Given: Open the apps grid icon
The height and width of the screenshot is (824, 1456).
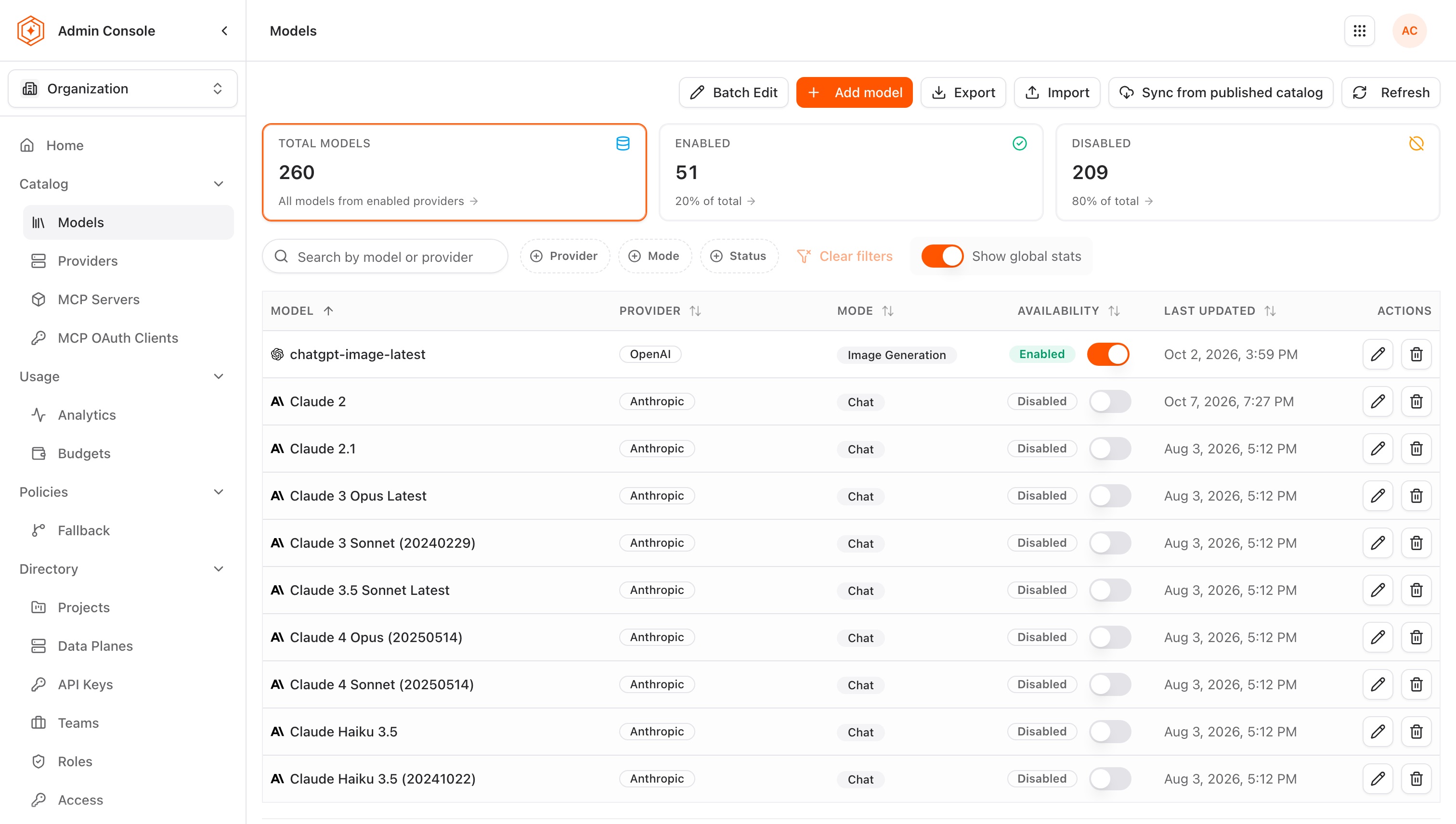Looking at the screenshot, I should (1360, 30).
